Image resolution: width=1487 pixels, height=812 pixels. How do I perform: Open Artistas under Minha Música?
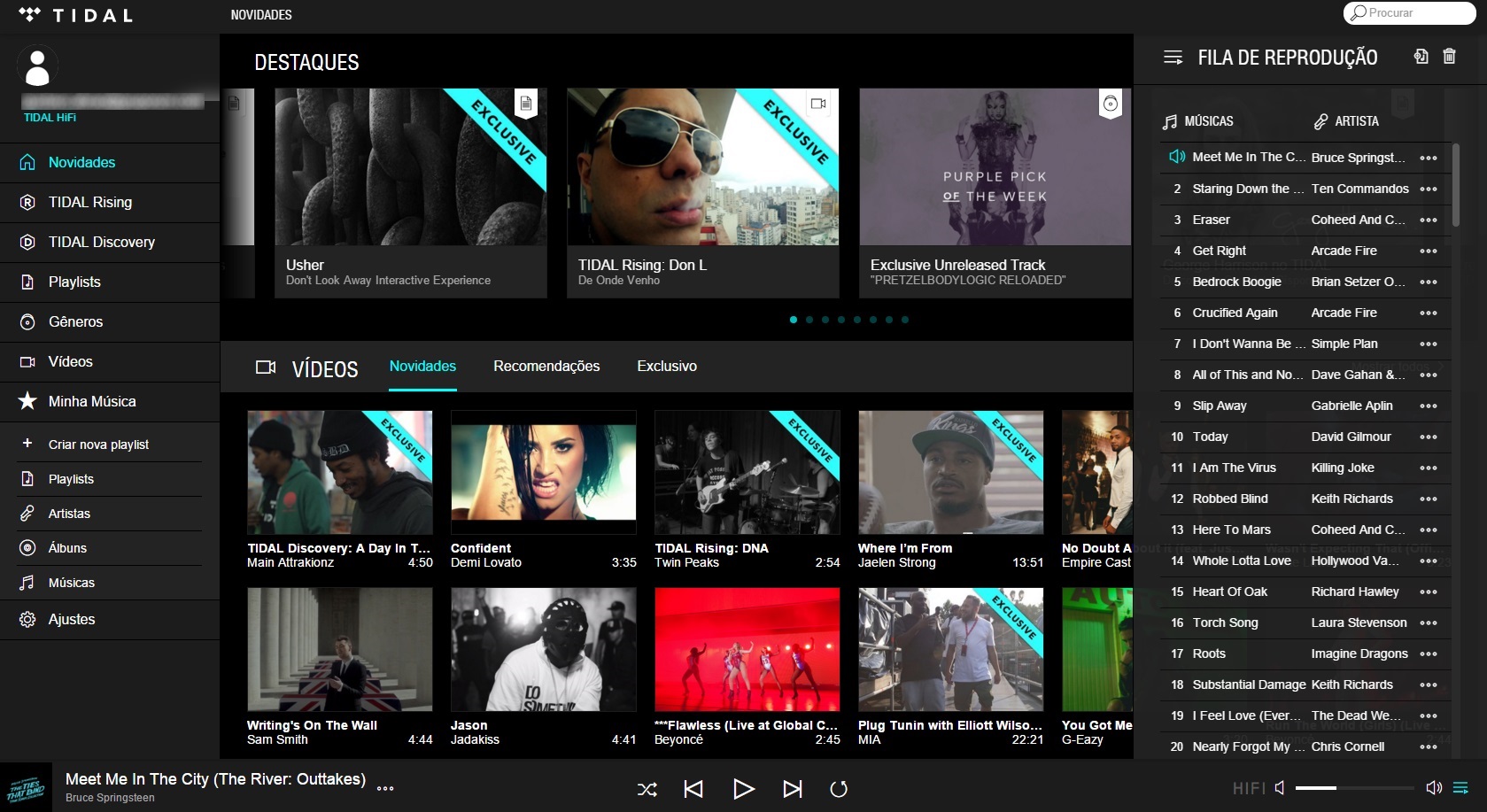110,514
